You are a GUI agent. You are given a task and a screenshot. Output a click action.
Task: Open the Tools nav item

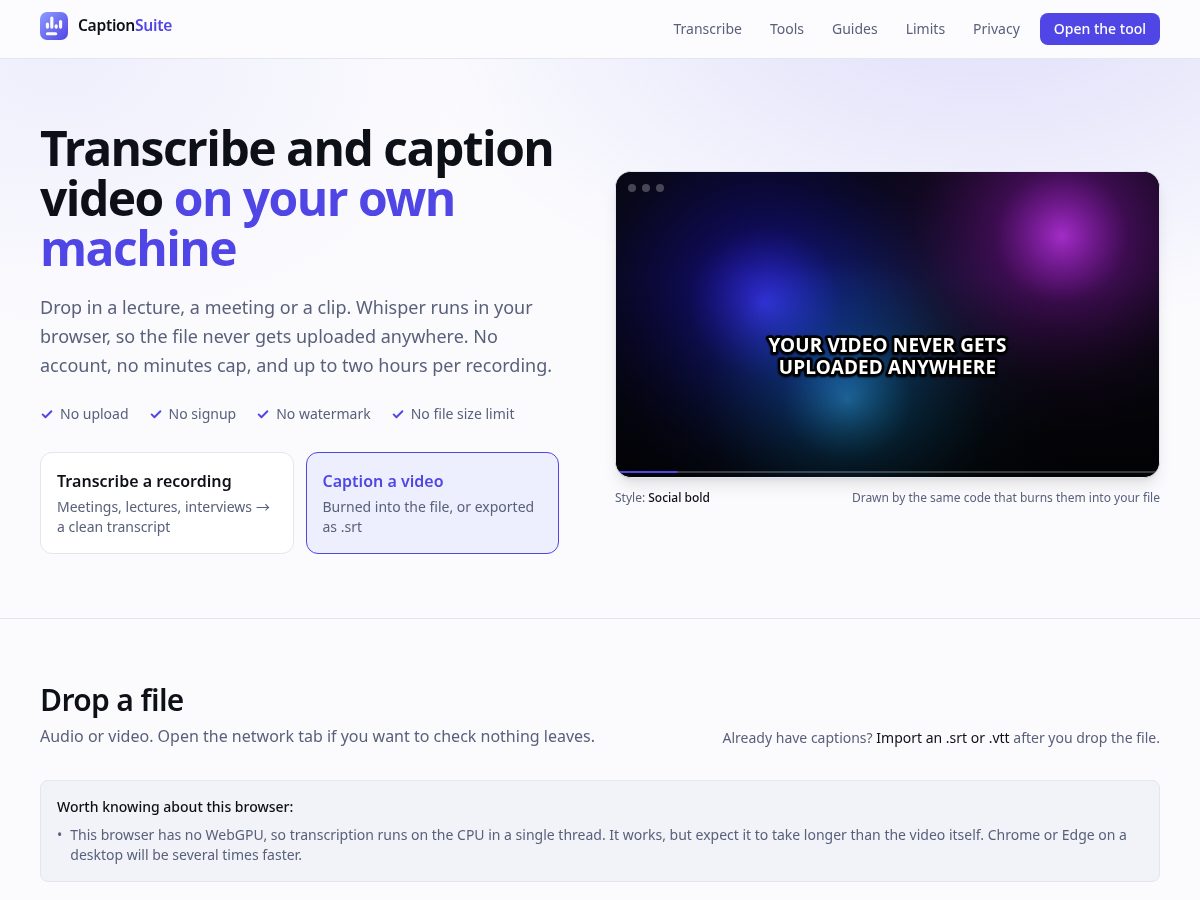coord(787,29)
